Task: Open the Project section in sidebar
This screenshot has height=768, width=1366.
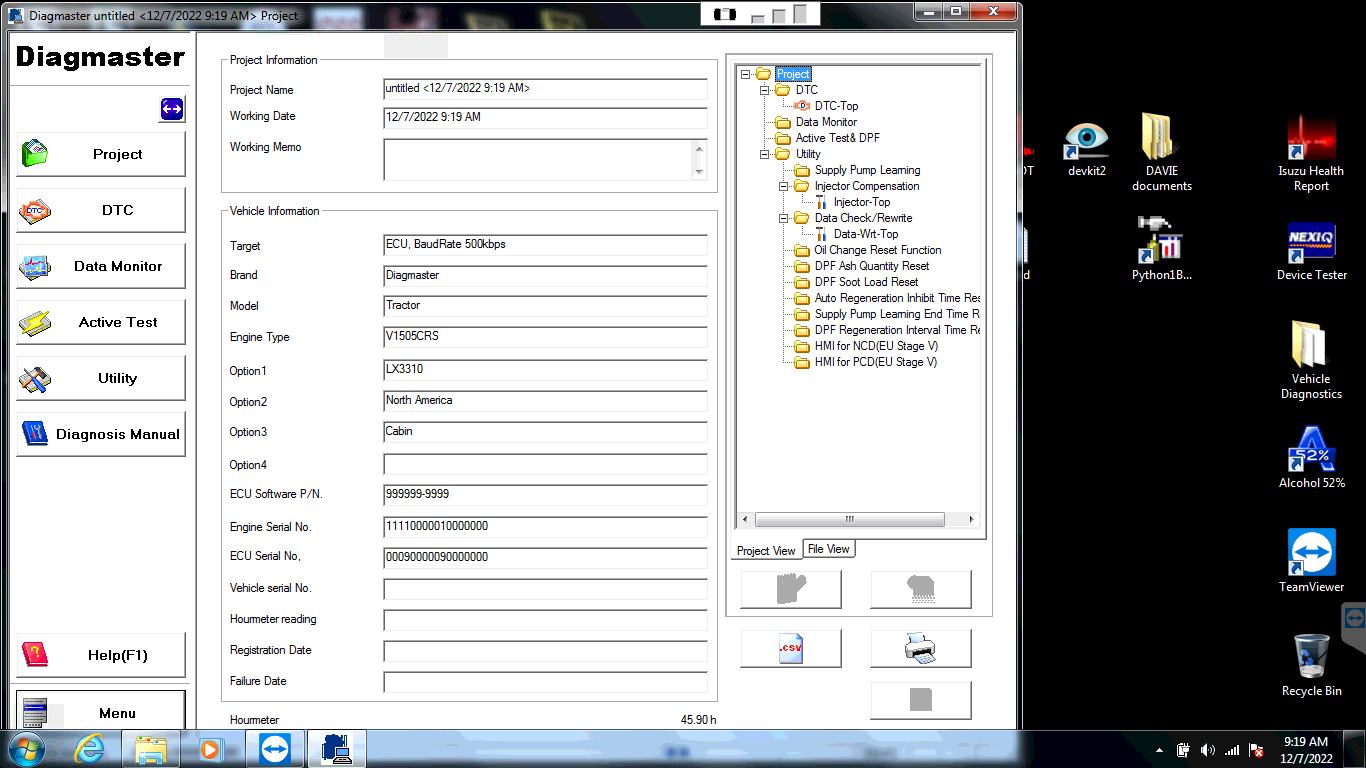Action: (101, 154)
